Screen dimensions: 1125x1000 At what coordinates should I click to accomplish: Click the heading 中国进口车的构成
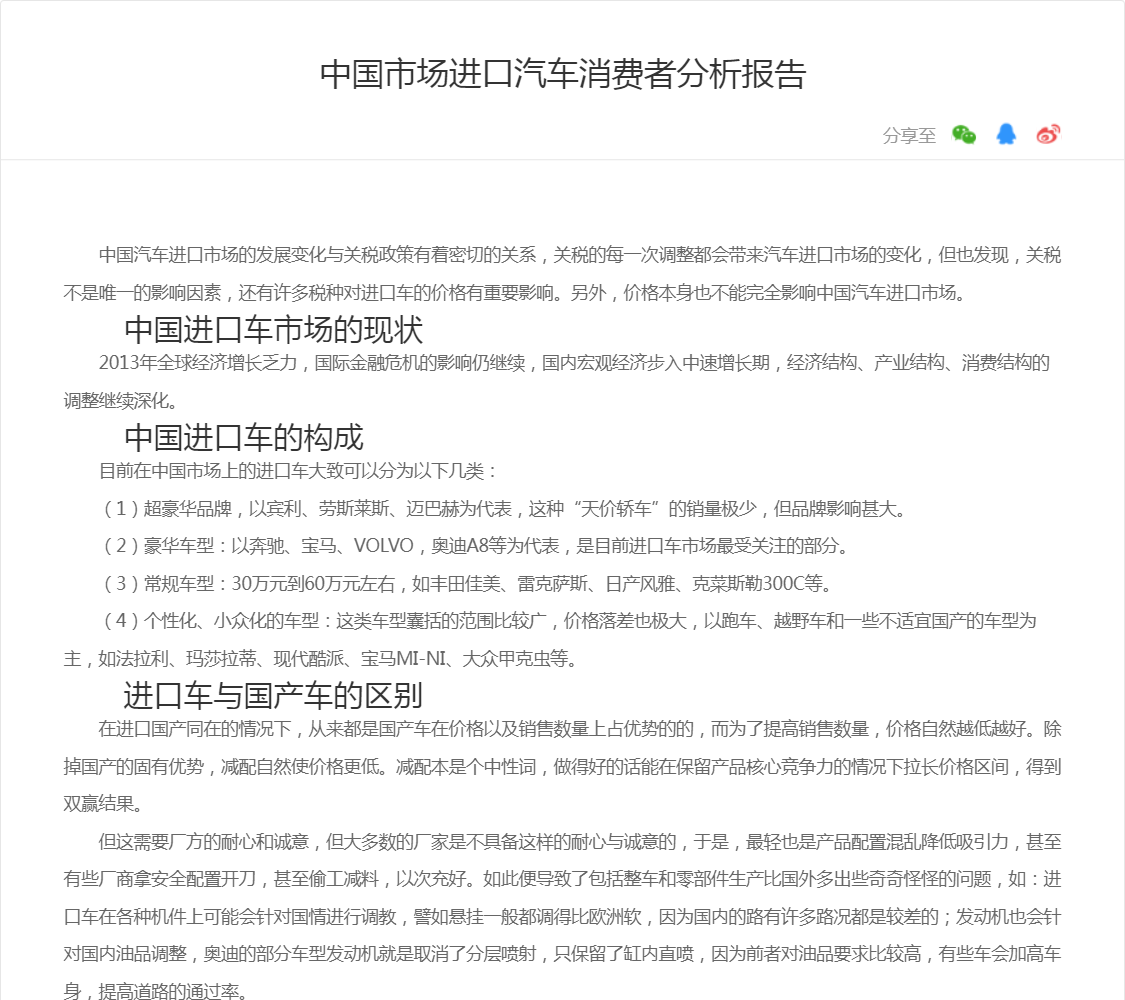244,437
